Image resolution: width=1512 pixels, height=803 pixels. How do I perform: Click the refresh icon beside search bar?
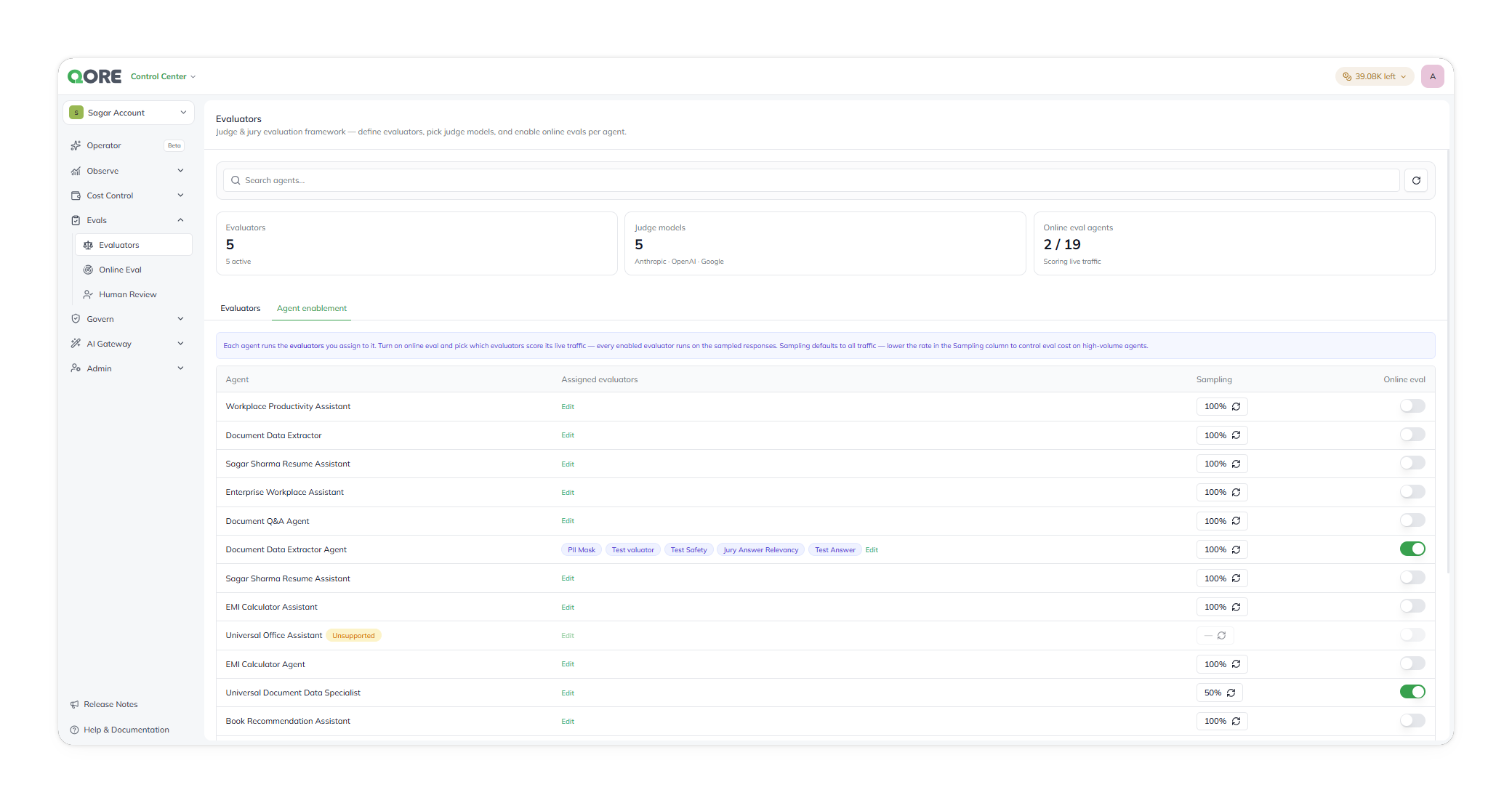pyautogui.click(x=1416, y=180)
